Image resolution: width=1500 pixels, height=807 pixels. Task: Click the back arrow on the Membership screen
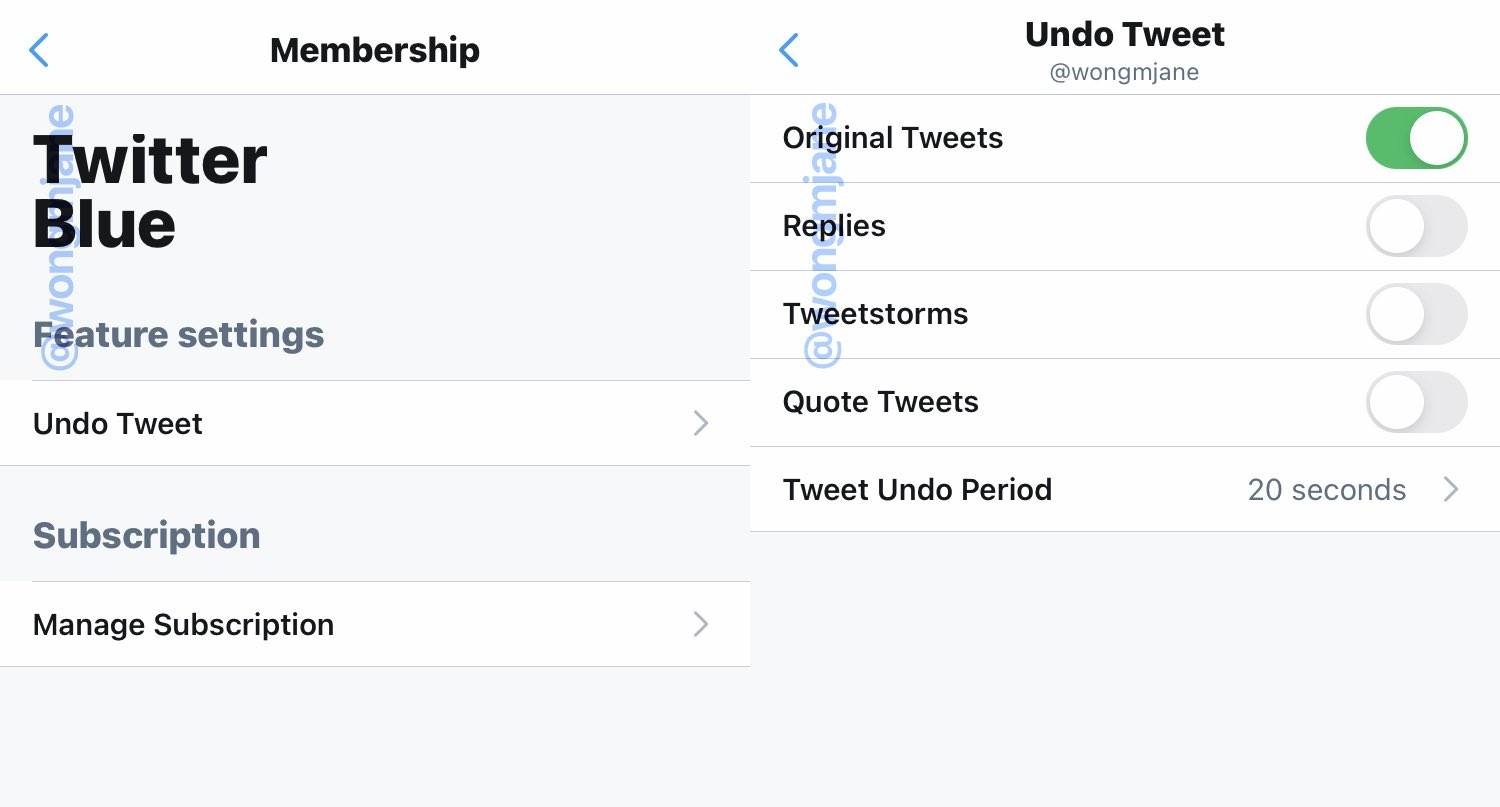point(39,50)
